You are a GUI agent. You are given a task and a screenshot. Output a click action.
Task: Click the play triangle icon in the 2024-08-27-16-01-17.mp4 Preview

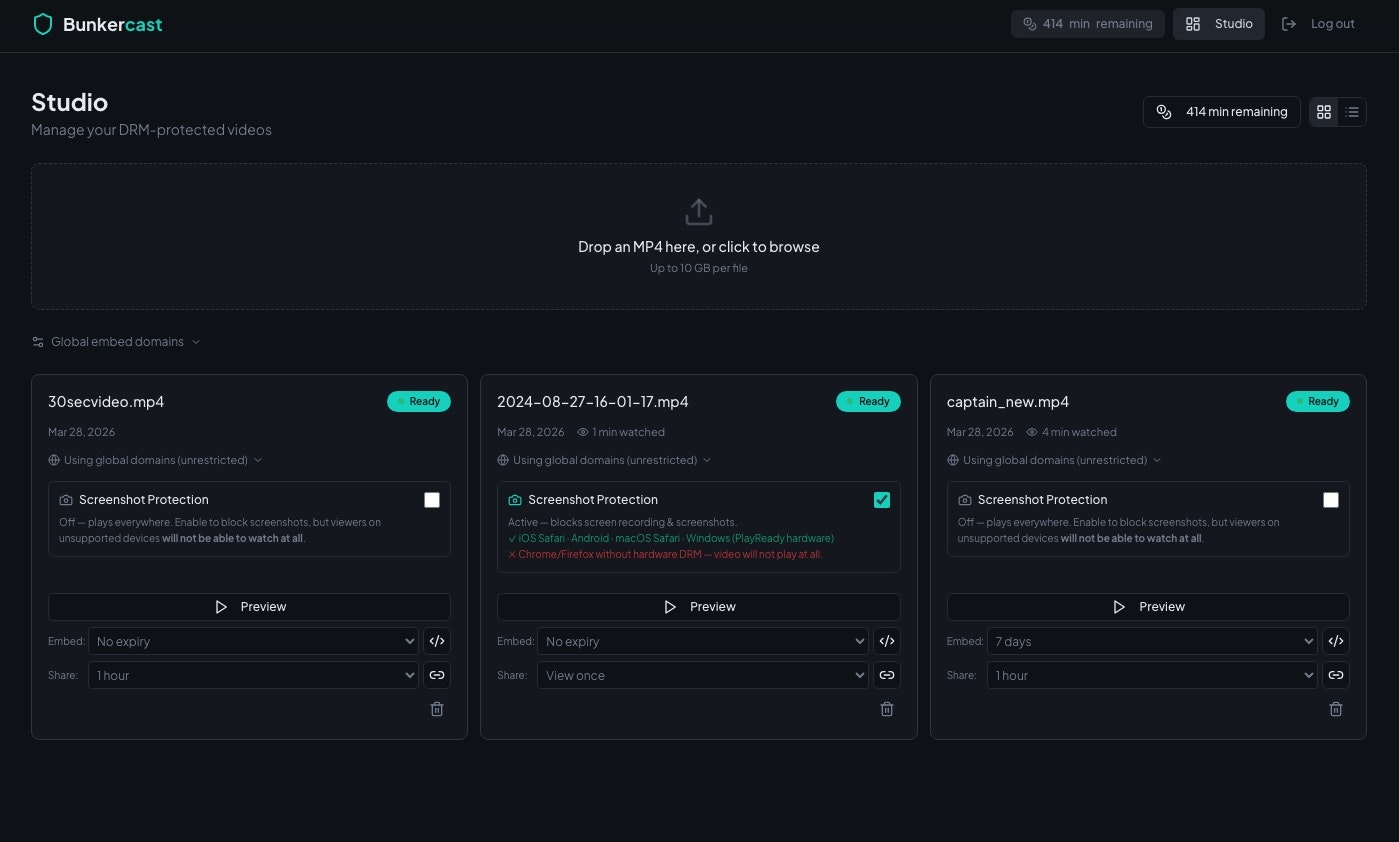[671, 607]
